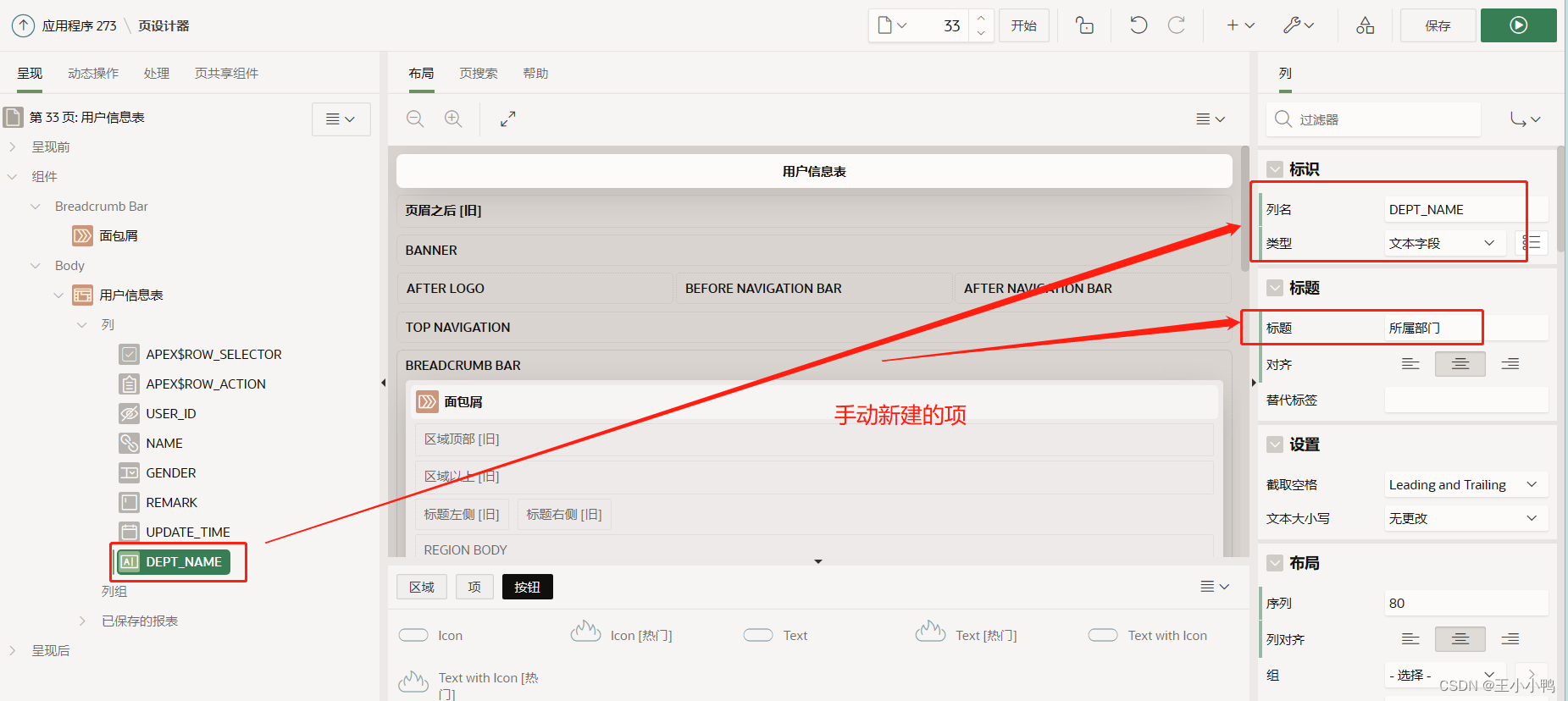The width and height of the screenshot is (1568, 701).
Task: Select the UPDATE_TIME date column icon
Action: 129,532
